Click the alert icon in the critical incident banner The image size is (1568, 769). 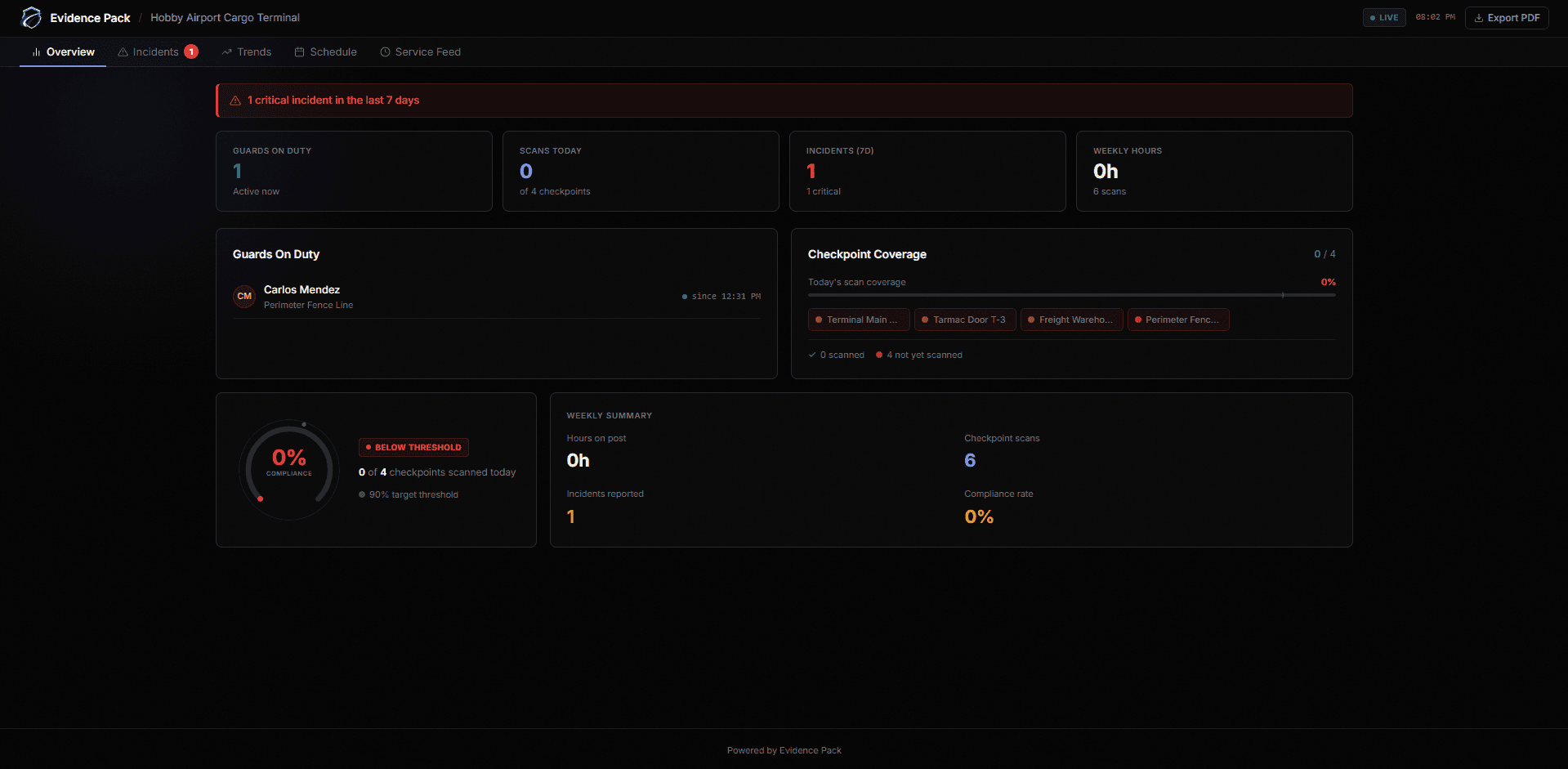235,100
